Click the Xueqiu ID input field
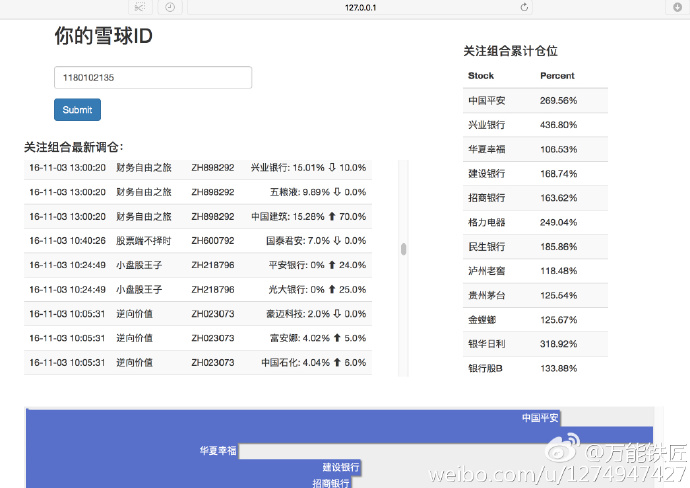The image size is (690, 488). pyautogui.click(x=153, y=77)
